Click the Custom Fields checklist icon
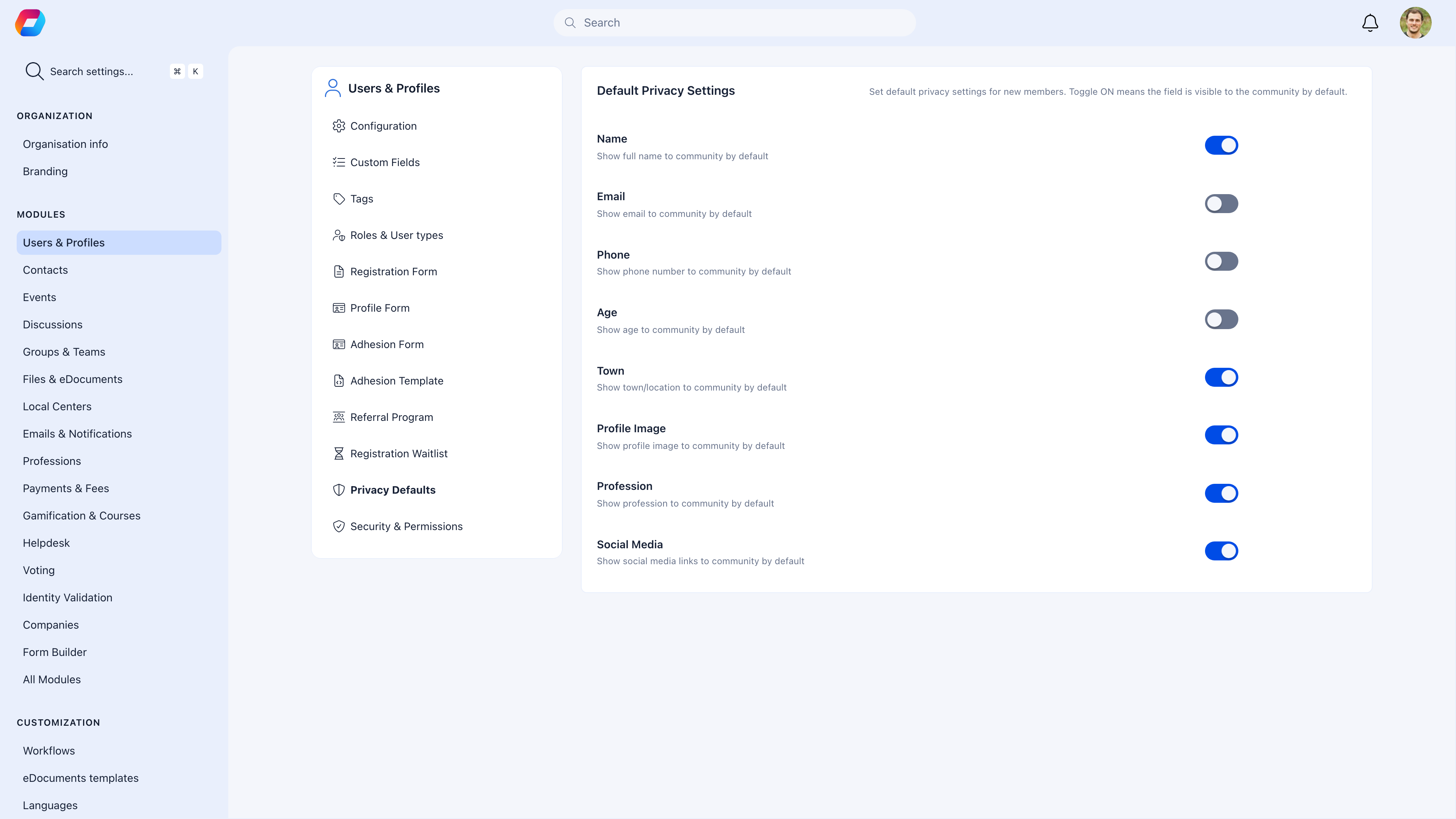 tap(339, 162)
